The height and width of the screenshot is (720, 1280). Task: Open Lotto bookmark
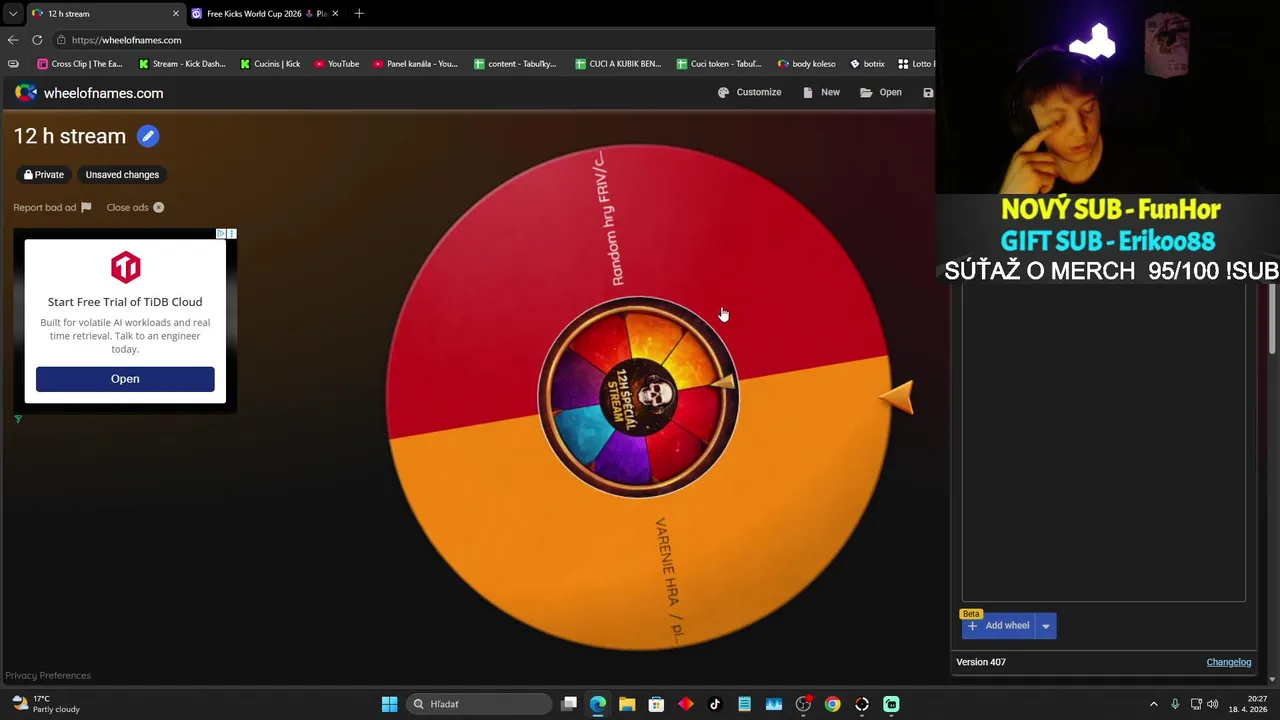tap(916, 64)
